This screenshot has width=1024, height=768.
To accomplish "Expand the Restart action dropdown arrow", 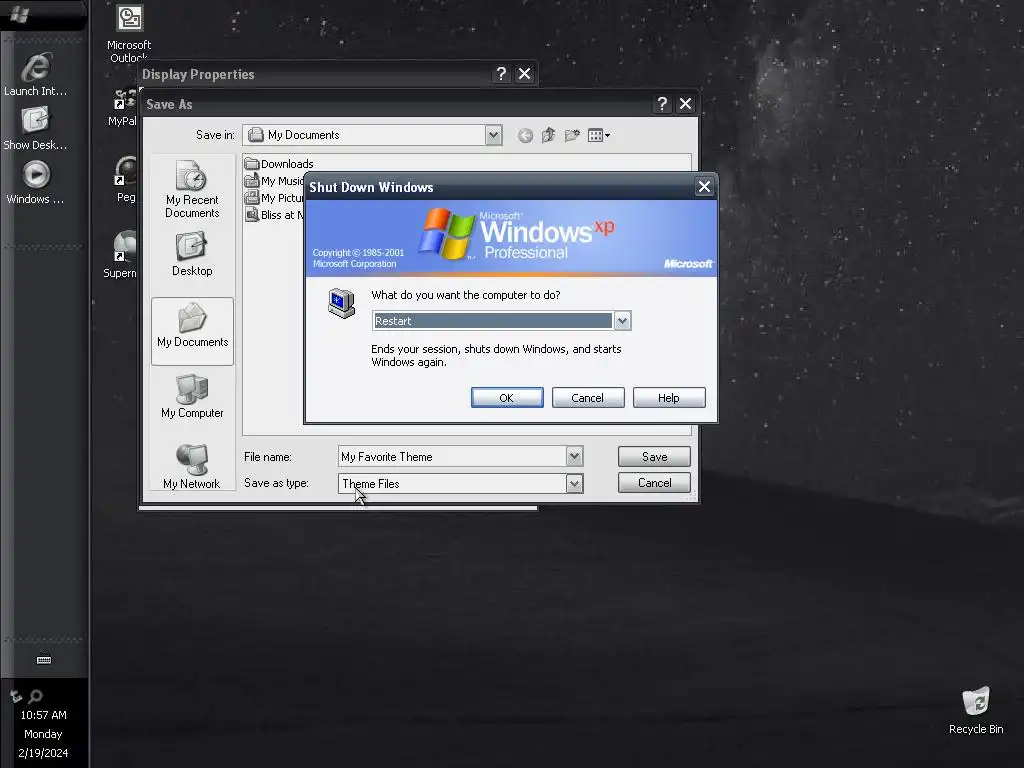I will click(622, 321).
